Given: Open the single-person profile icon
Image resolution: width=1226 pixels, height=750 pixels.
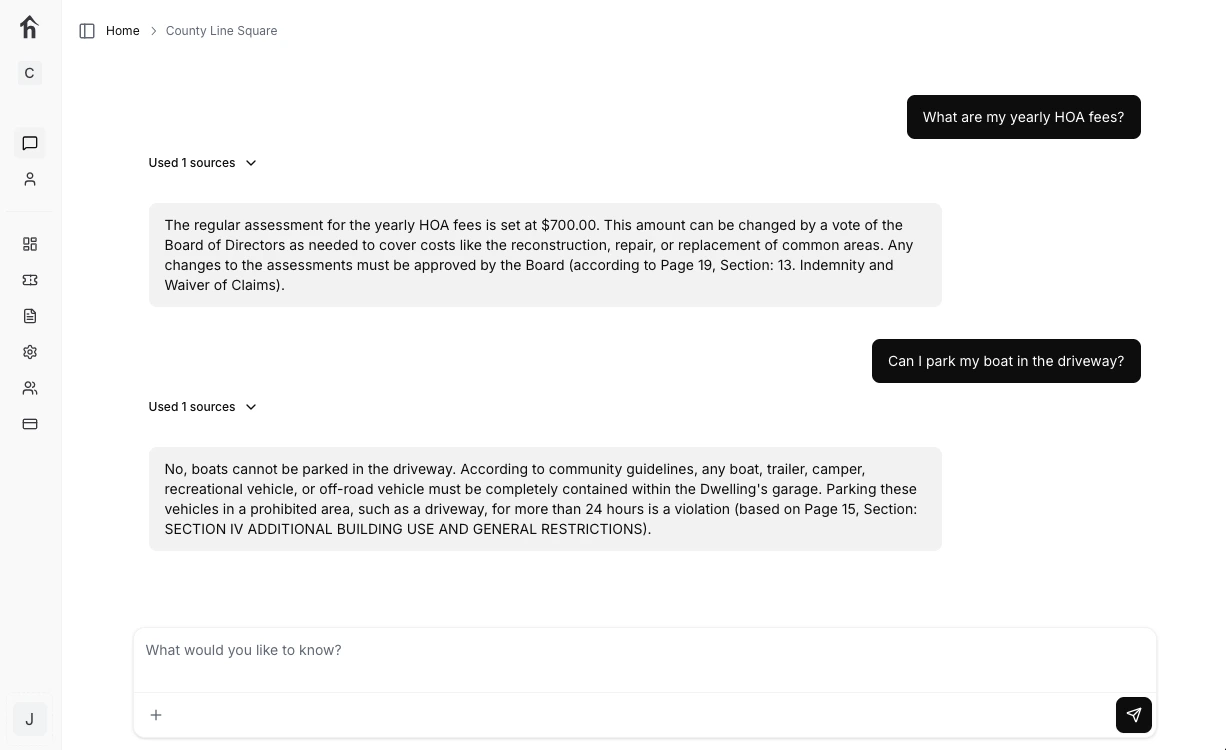Looking at the screenshot, I should coord(30,179).
